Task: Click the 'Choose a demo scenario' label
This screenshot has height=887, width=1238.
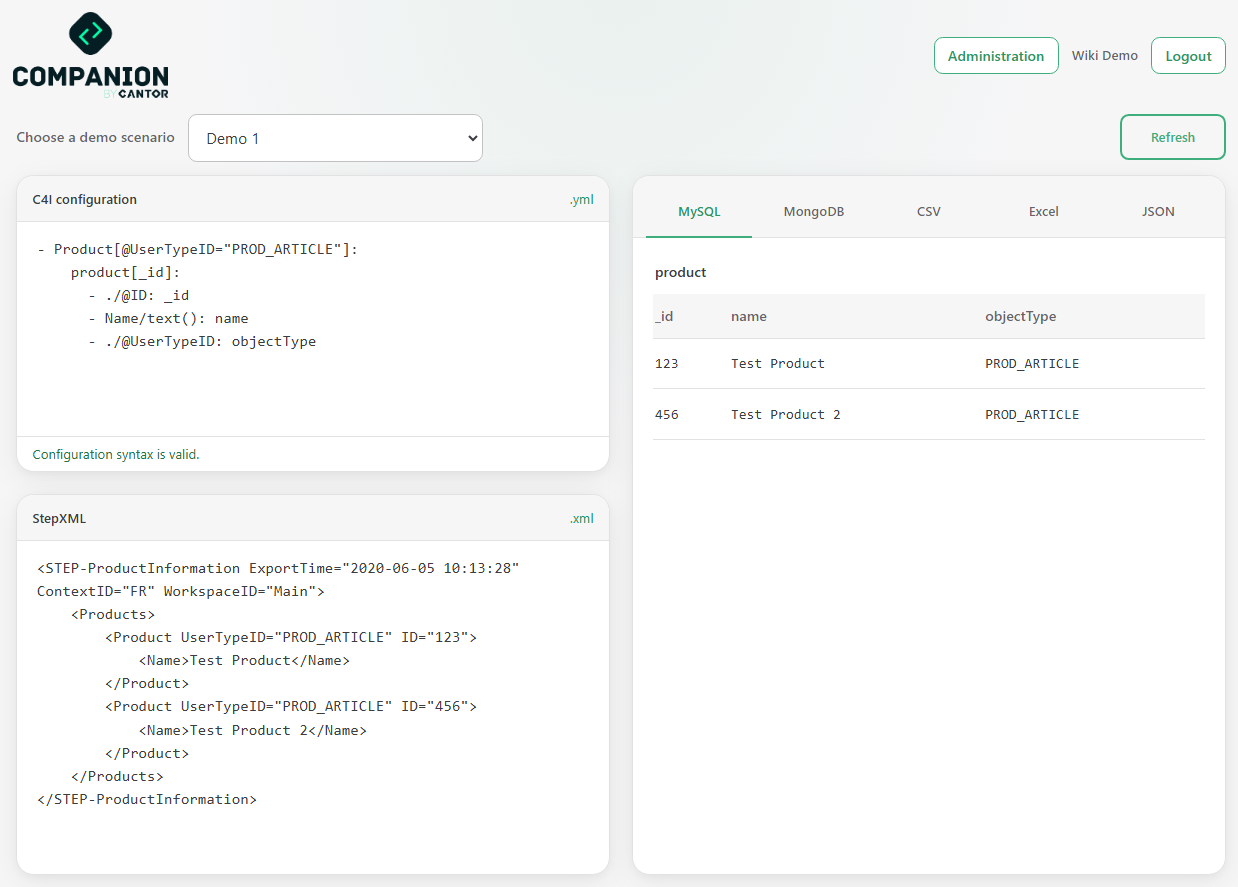Action: point(95,137)
